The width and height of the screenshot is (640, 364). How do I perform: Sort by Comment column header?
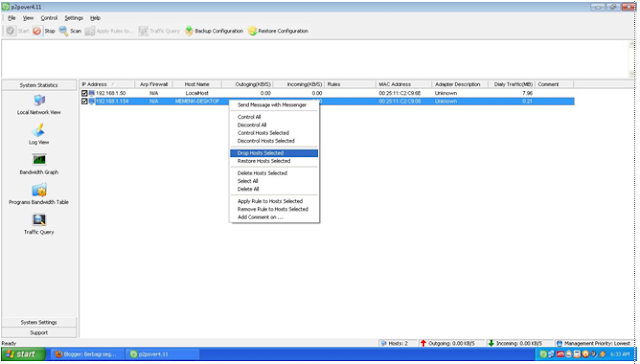pos(555,84)
